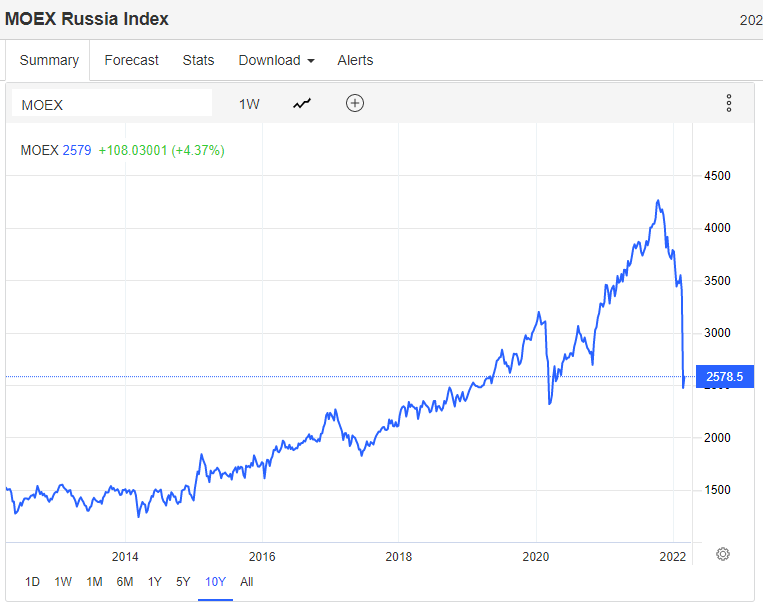This screenshot has width=763, height=614.
Task: Click the +108.03001 (+4.37%) change text
Action: pos(162,150)
